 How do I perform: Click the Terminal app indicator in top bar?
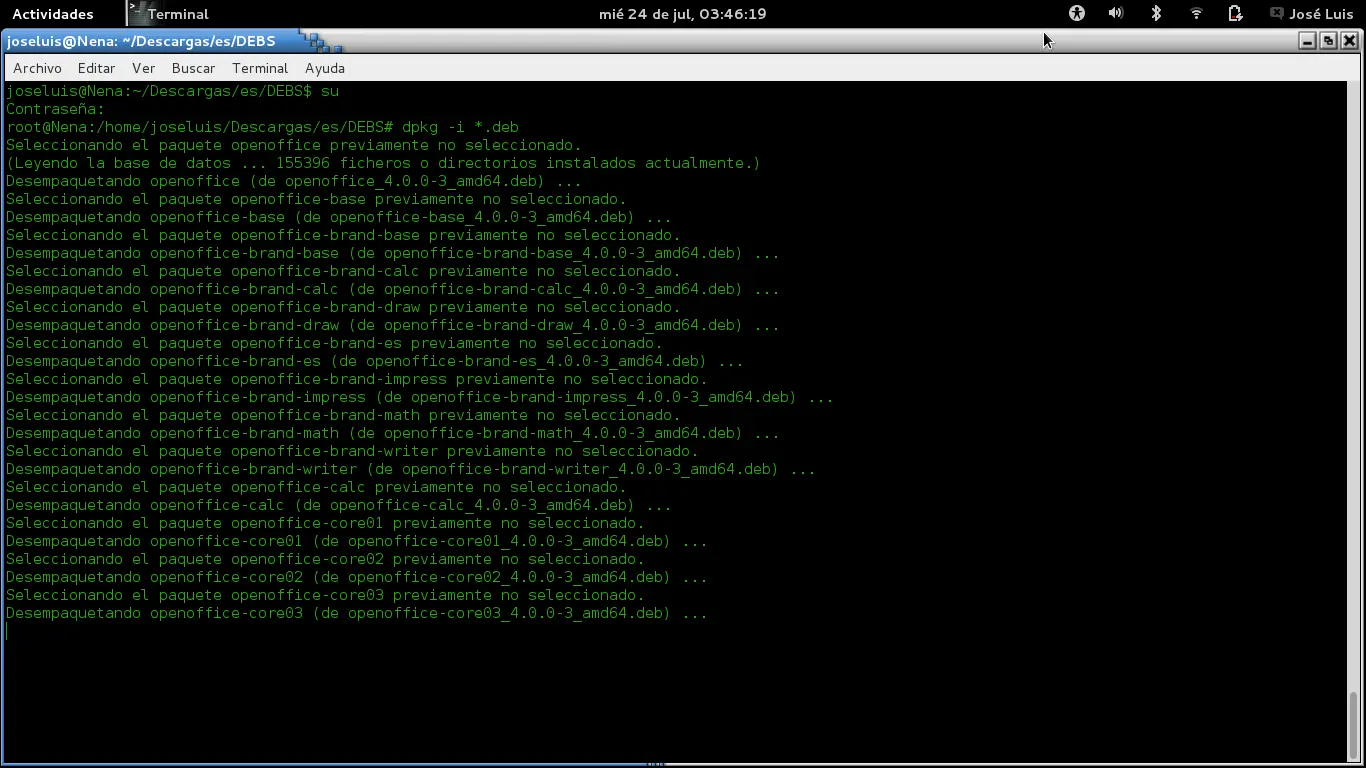[169, 14]
